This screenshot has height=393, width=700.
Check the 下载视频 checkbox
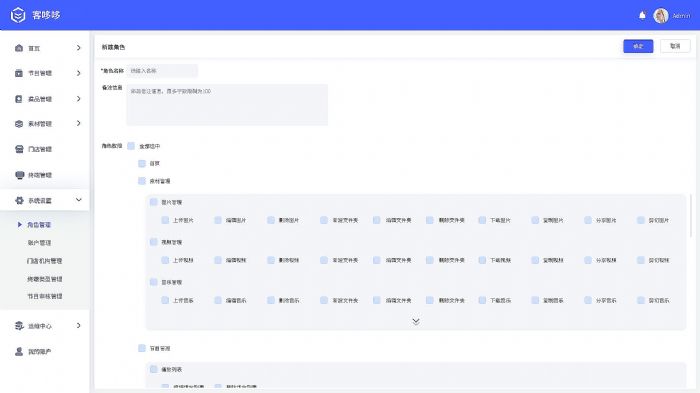coord(482,260)
